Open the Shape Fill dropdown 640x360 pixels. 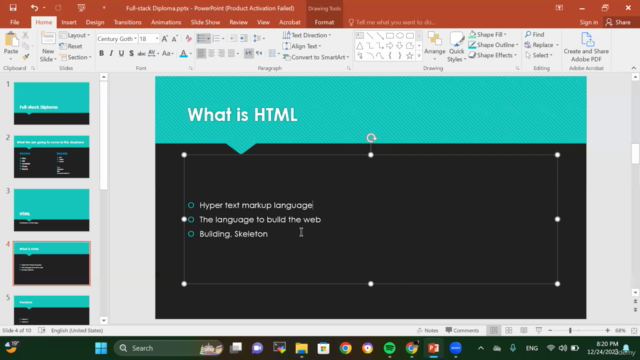point(488,34)
